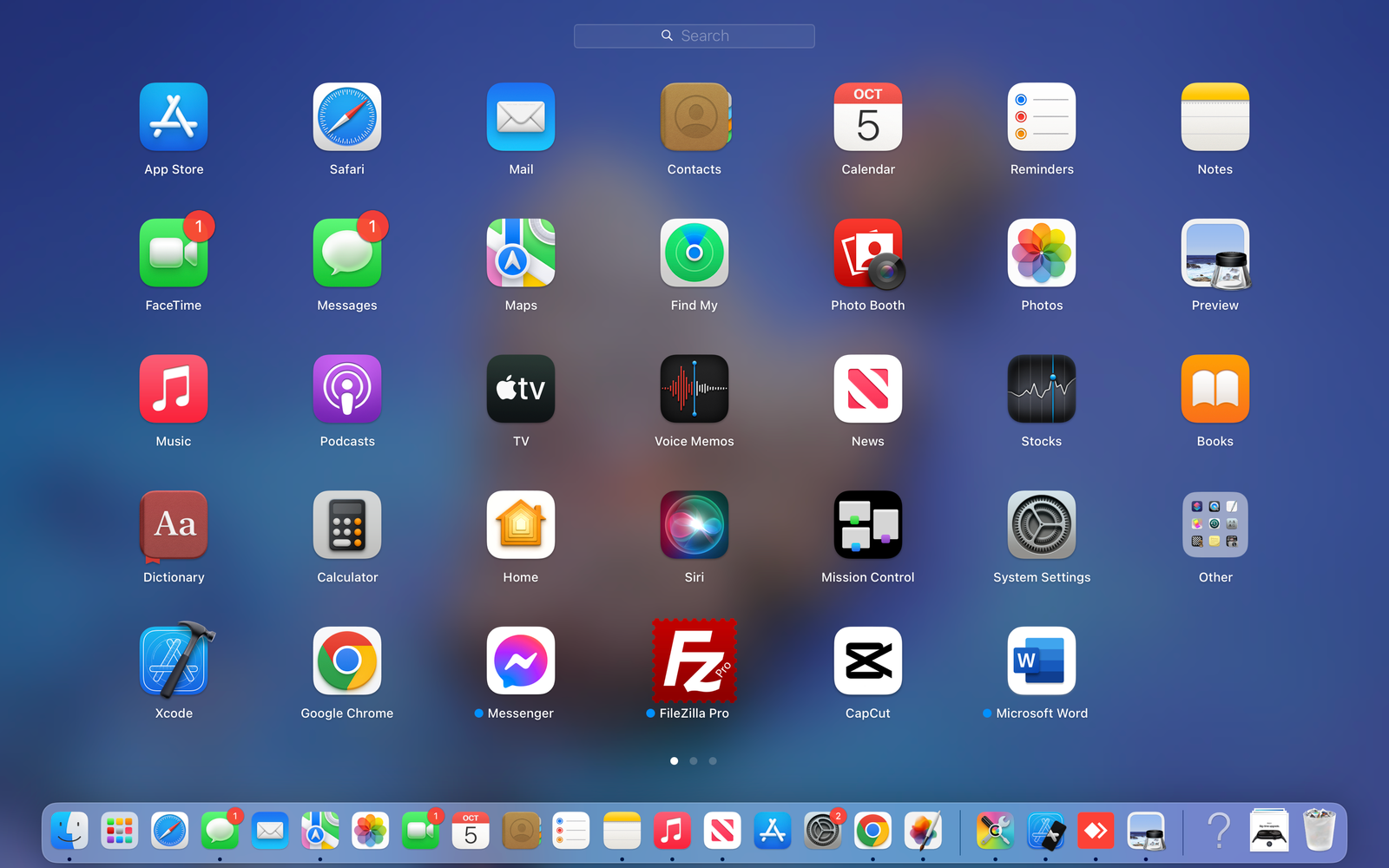Open the Other folder
Image resolution: width=1389 pixels, height=868 pixels.
(x=1215, y=525)
